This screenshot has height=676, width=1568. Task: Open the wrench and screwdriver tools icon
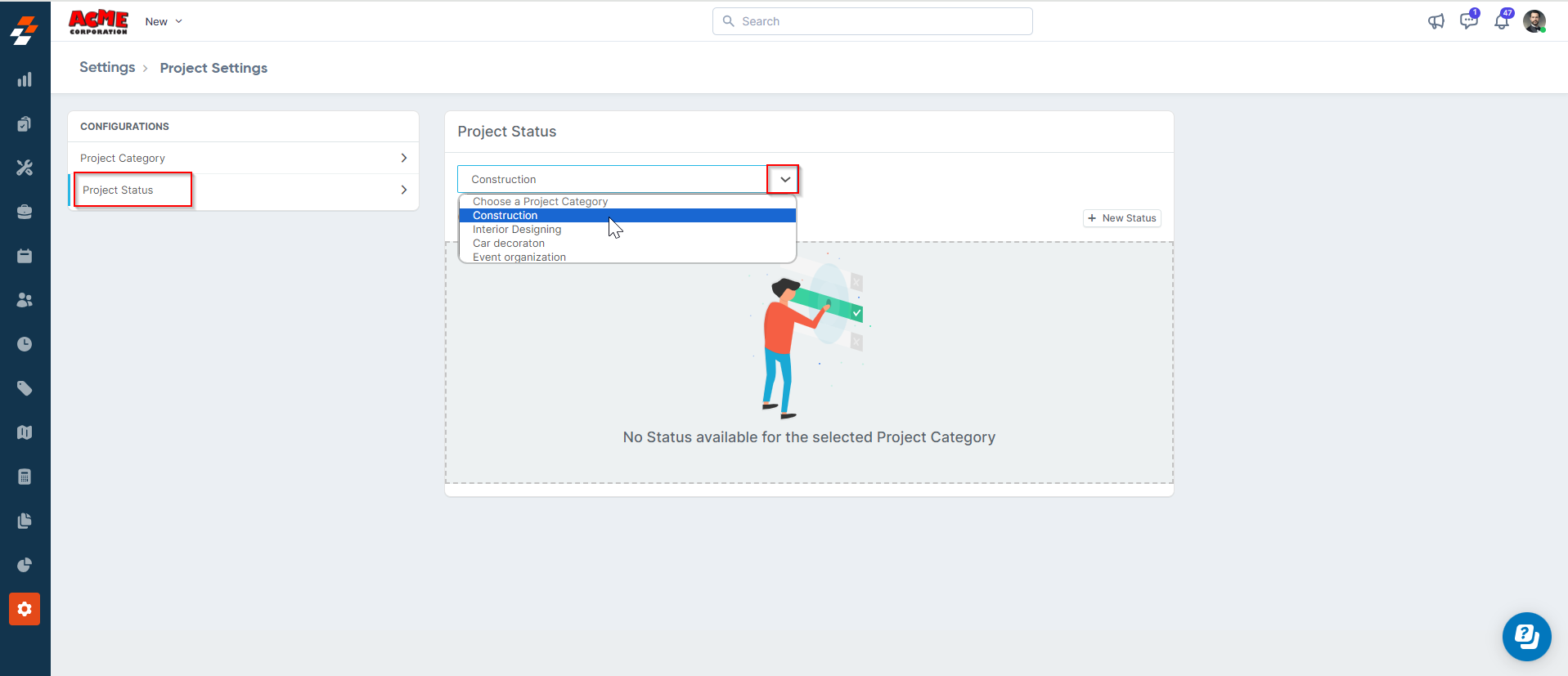(25, 168)
